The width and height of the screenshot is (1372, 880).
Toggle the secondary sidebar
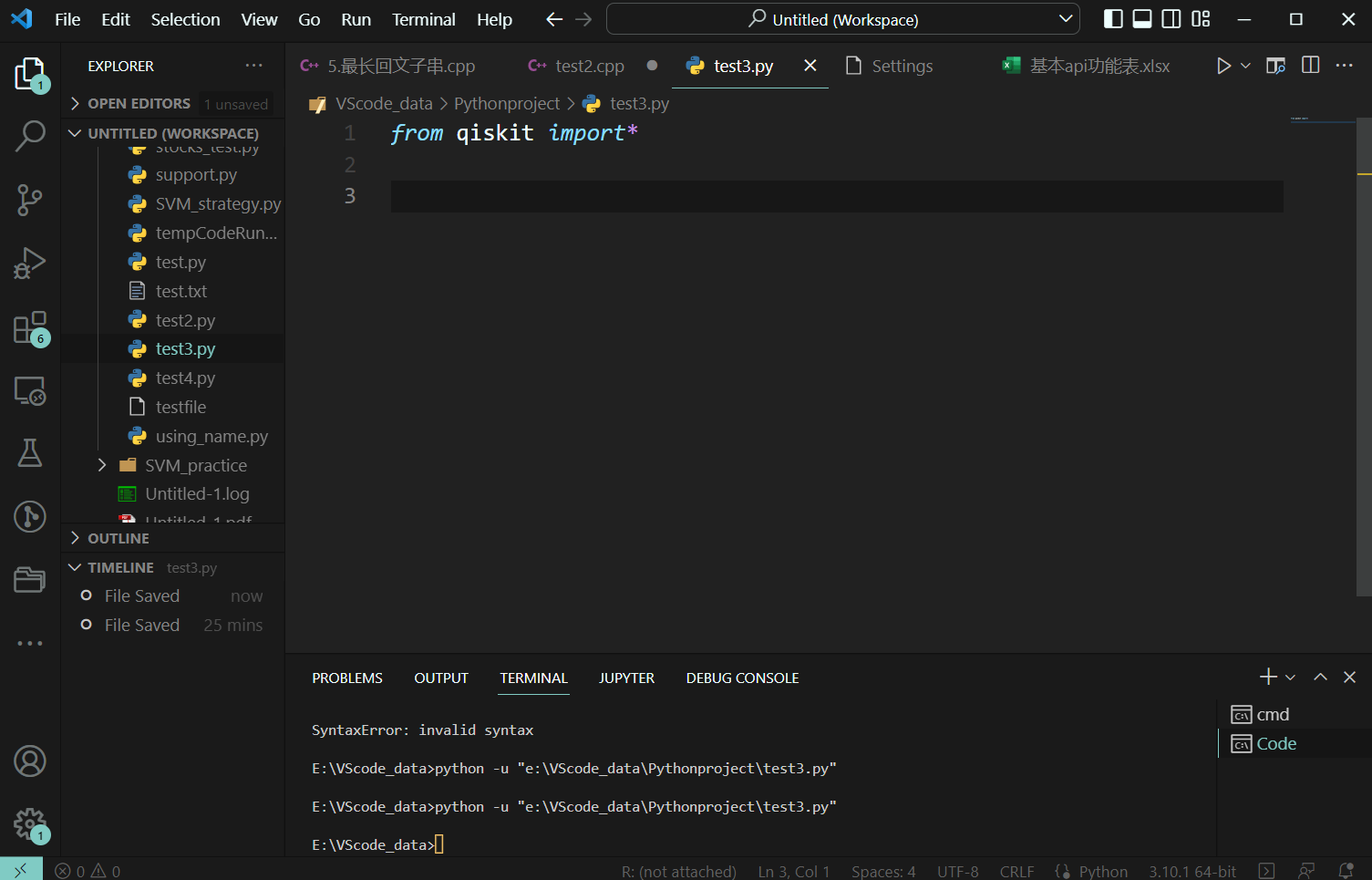(x=1171, y=18)
